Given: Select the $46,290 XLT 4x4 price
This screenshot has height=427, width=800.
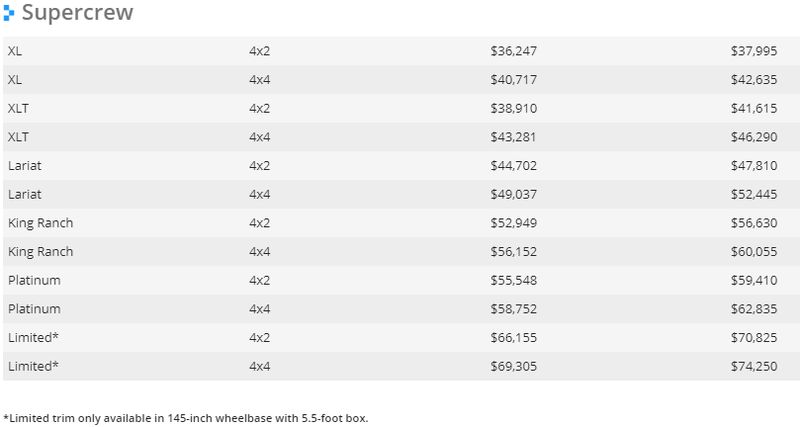Looking at the screenshot, I should [754, 137].
